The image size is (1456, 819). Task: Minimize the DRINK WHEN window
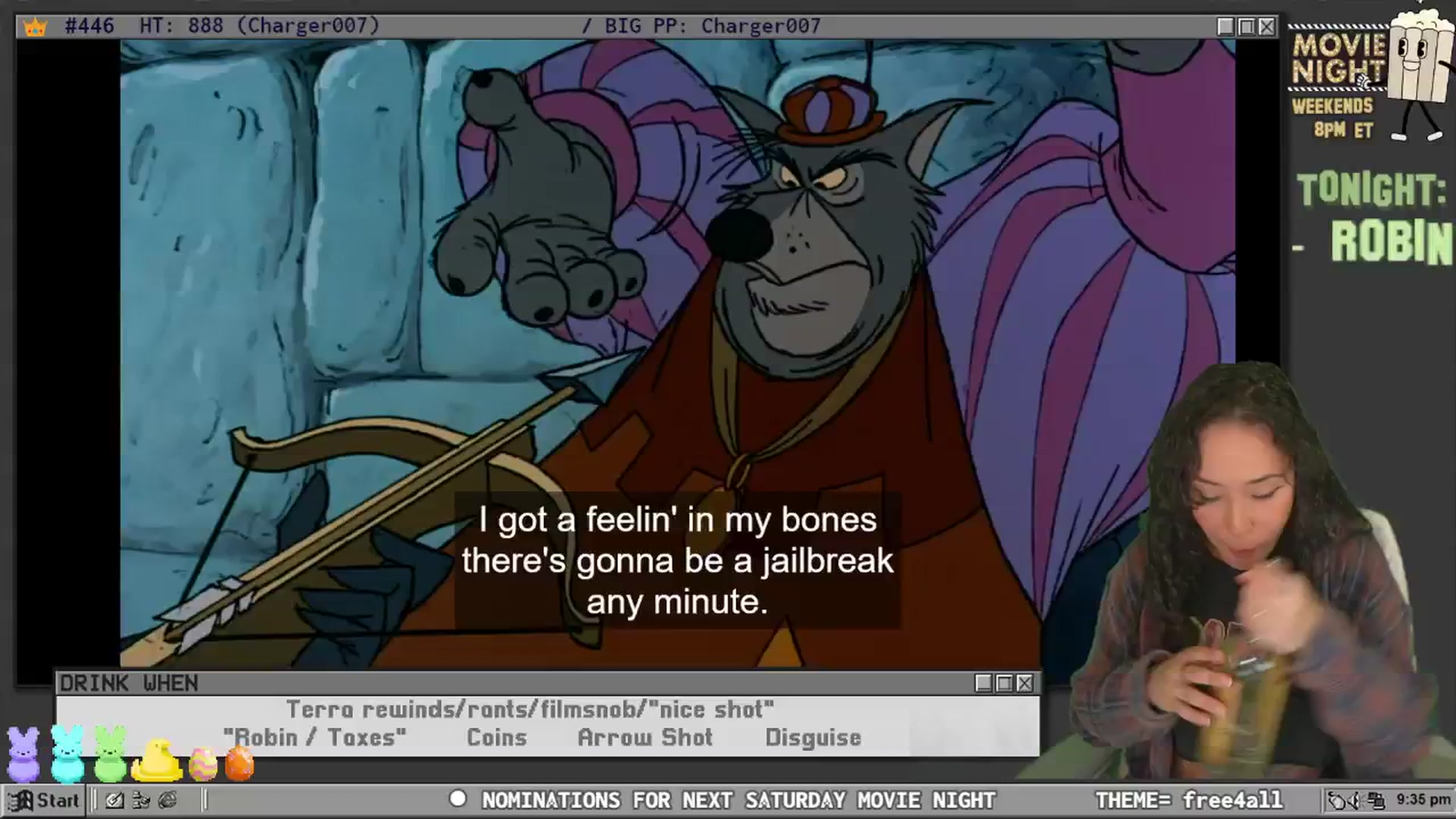[x=984, y=683]
